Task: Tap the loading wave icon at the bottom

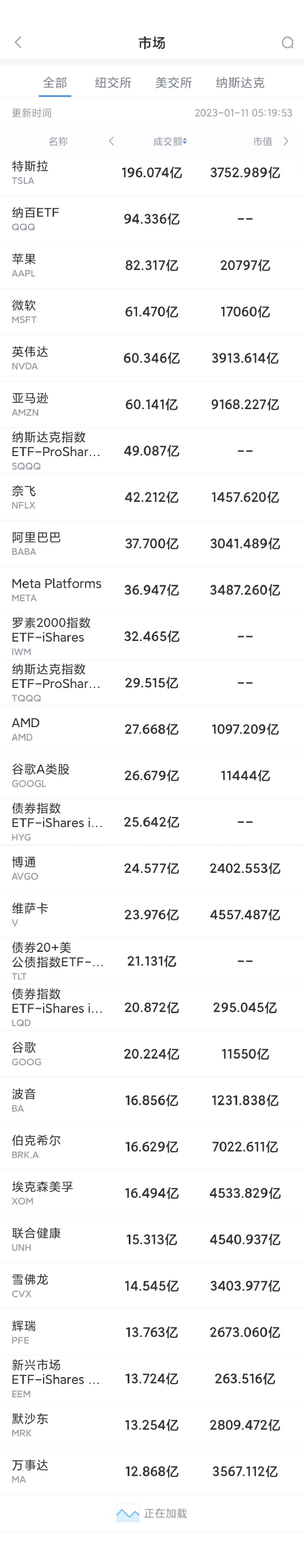Action: tap(128, 1513)
